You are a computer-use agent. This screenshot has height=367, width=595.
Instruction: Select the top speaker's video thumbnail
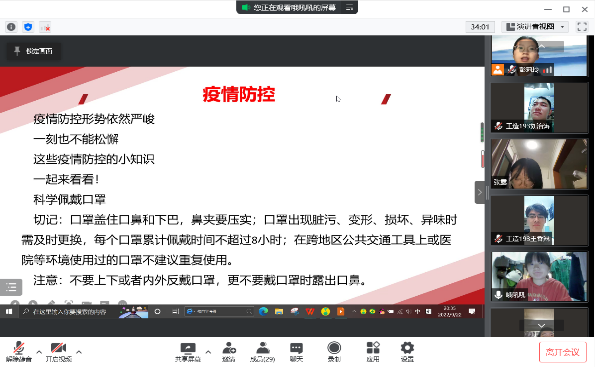(539, 55)
